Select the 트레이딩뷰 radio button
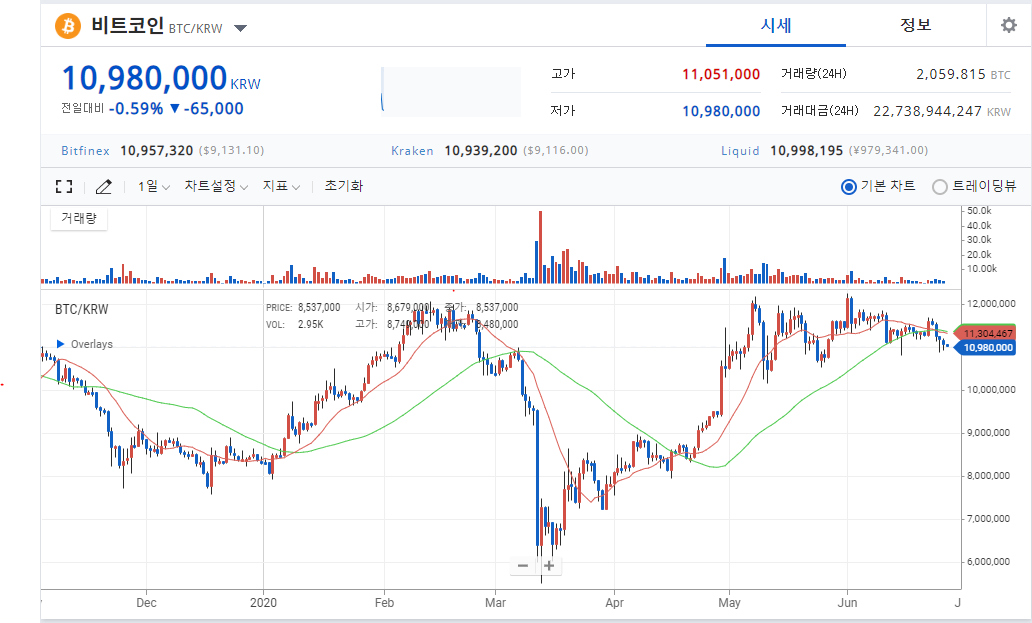This screenshot has width=1032, height=623. tap(940, 187)
